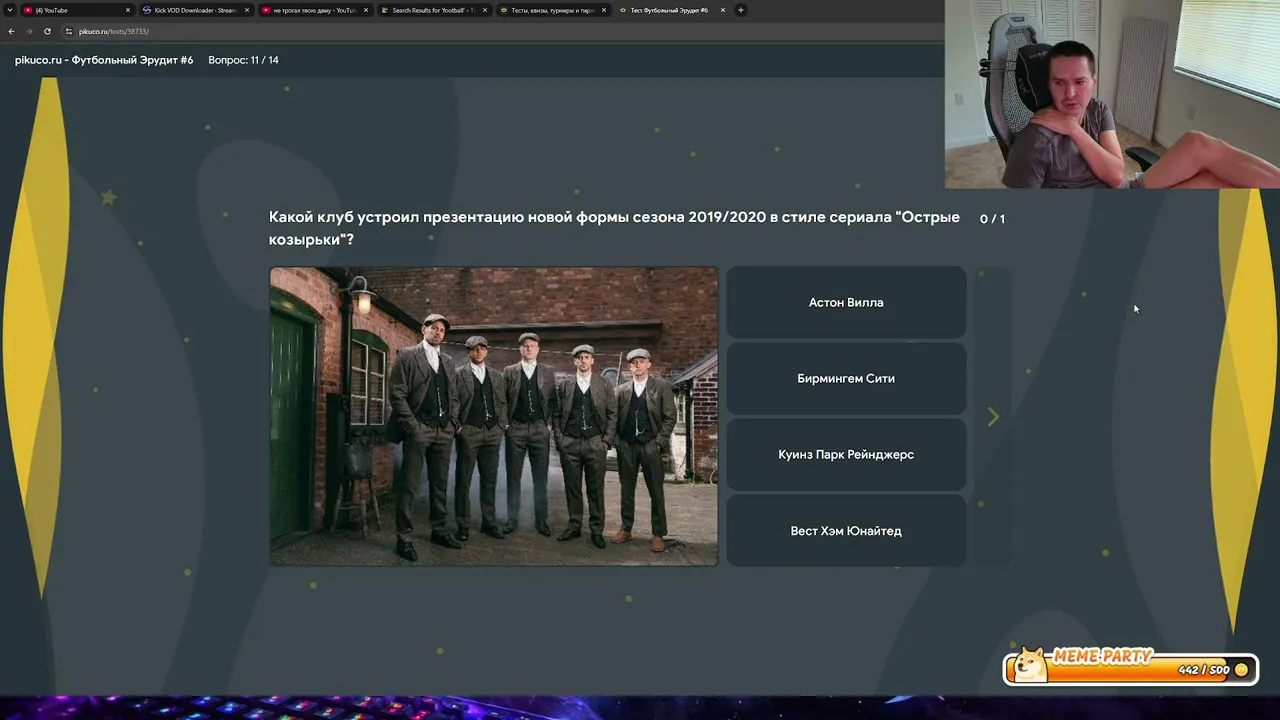Screen dimensions: 1280x720
Task: View site information icon in address bar
Action: (69, 31)
